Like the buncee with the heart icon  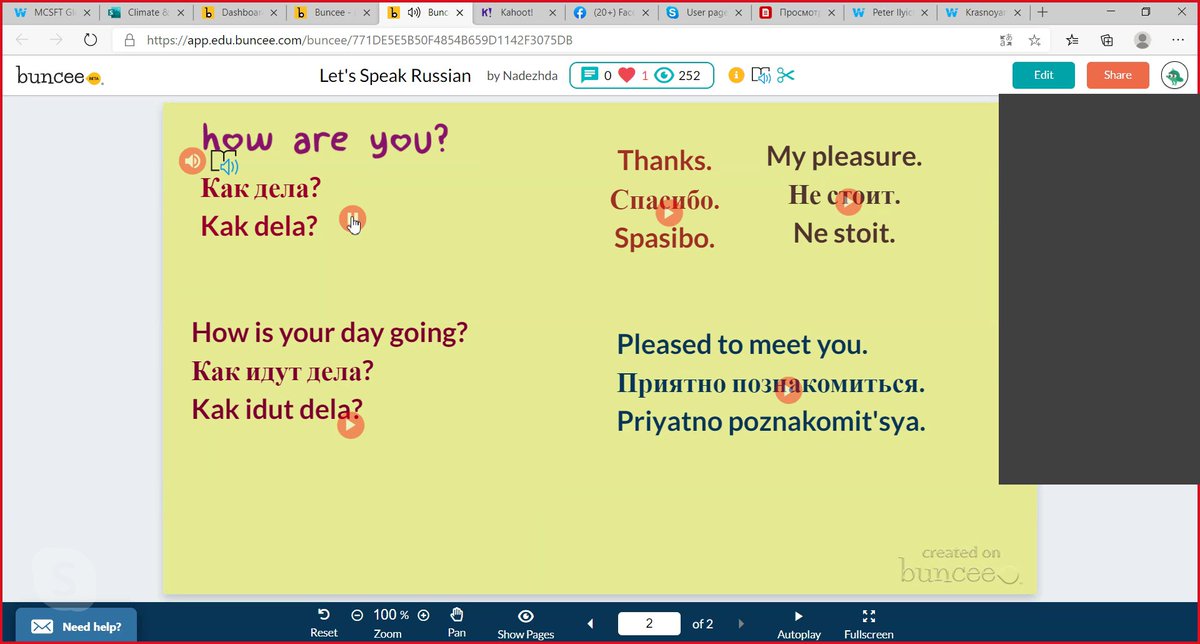tap(626, 75)
